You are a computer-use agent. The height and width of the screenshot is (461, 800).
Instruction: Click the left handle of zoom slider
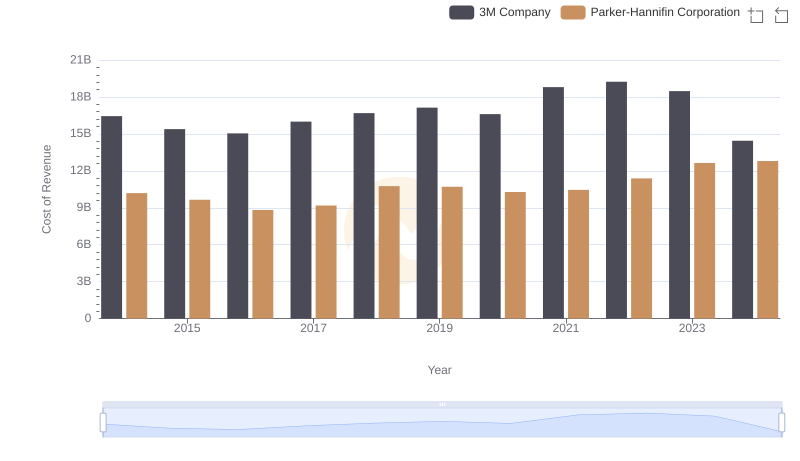[103, 423]
